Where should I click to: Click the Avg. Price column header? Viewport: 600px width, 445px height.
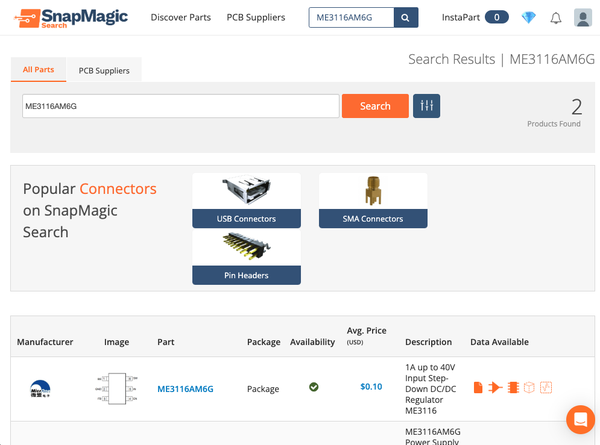[366, 336]
